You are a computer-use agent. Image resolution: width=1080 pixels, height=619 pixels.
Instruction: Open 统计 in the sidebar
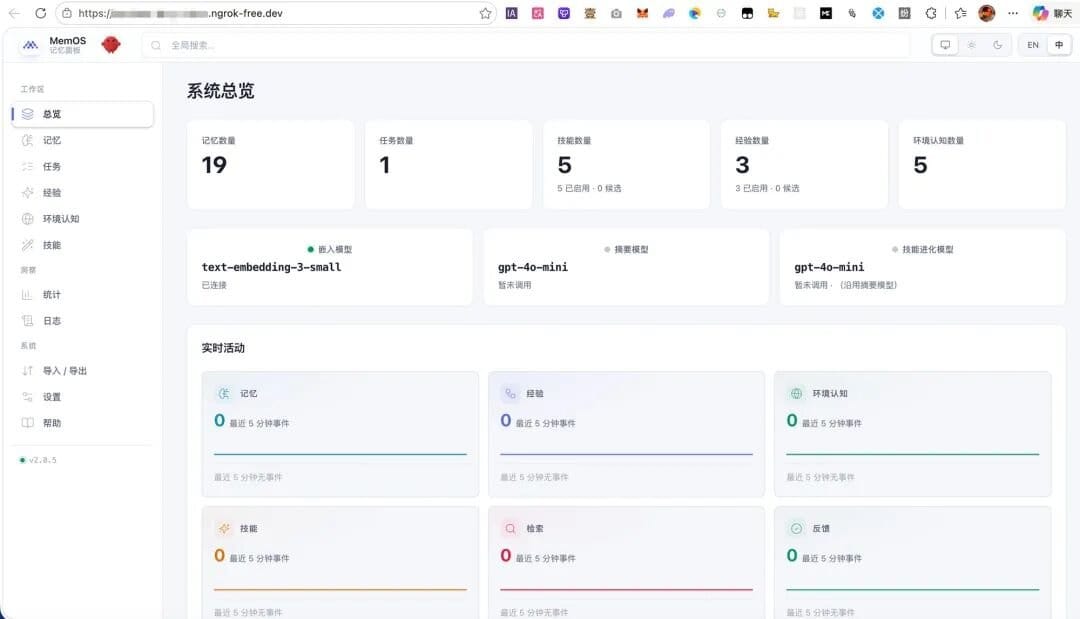pos(82,295)
